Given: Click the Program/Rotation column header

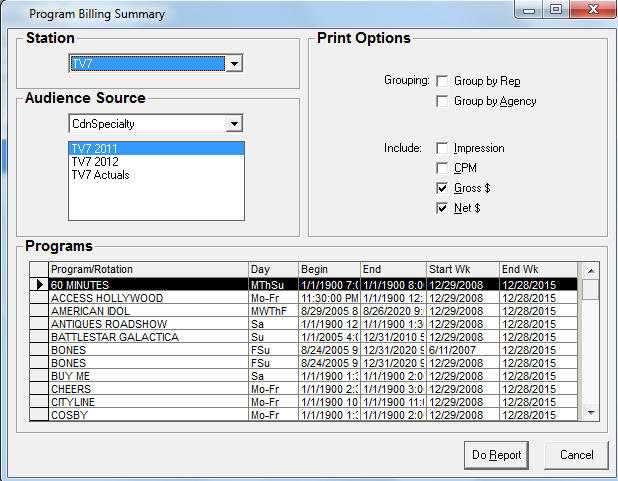Looking at the screenshot, I should (148, 269).
